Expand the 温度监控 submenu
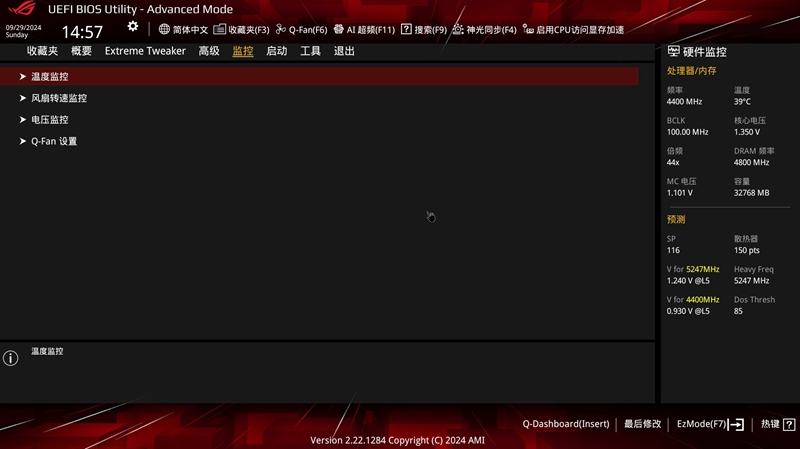 [x=50, y=76]
